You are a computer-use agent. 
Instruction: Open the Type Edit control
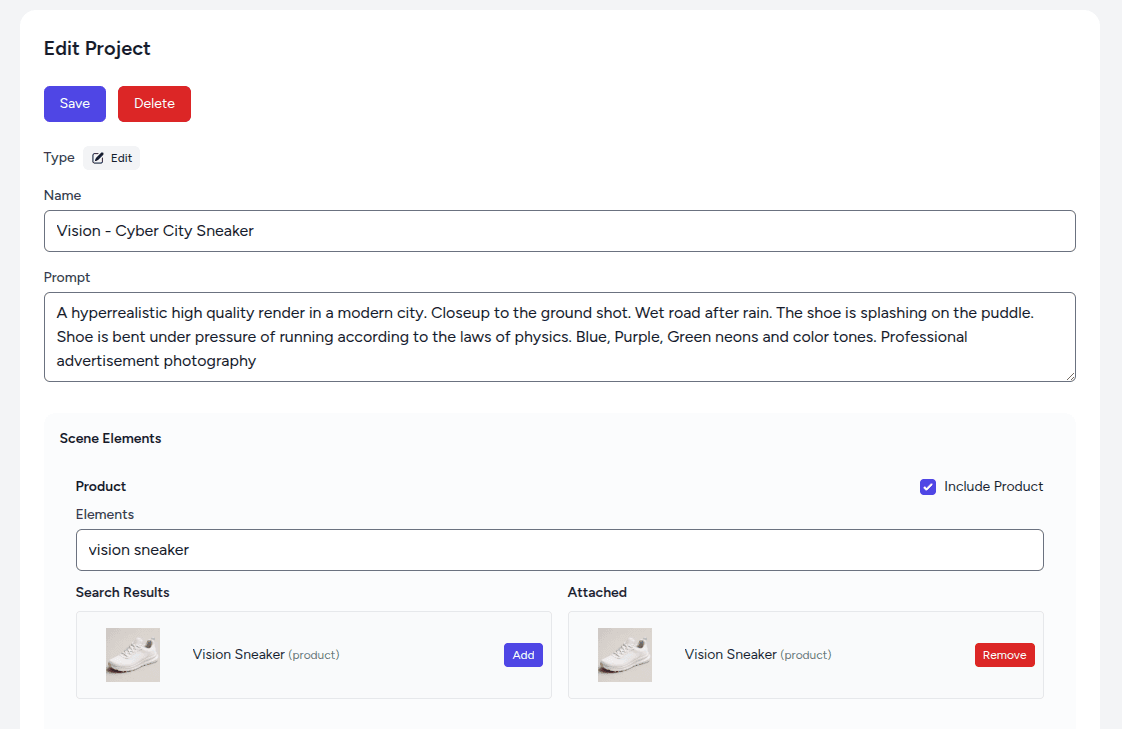pyautogui.click(x=111, y=157)
